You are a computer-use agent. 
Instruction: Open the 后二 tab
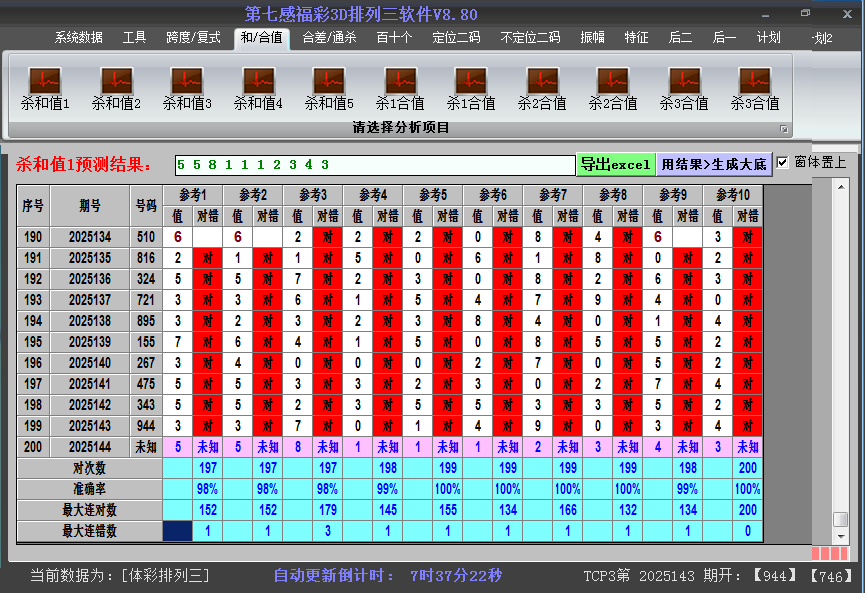(680, 38)
